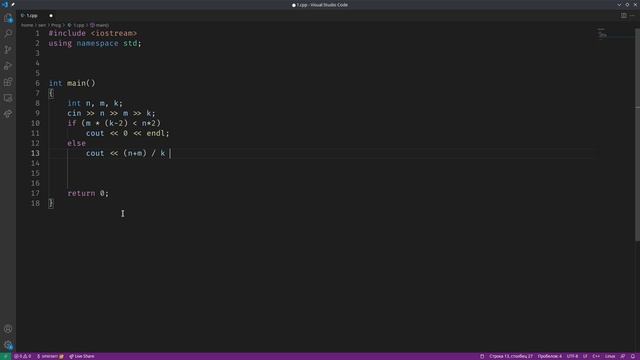Change file encoding UTF-8
Image resolution: width=640 pixels, height=360 pixels.
572,356
